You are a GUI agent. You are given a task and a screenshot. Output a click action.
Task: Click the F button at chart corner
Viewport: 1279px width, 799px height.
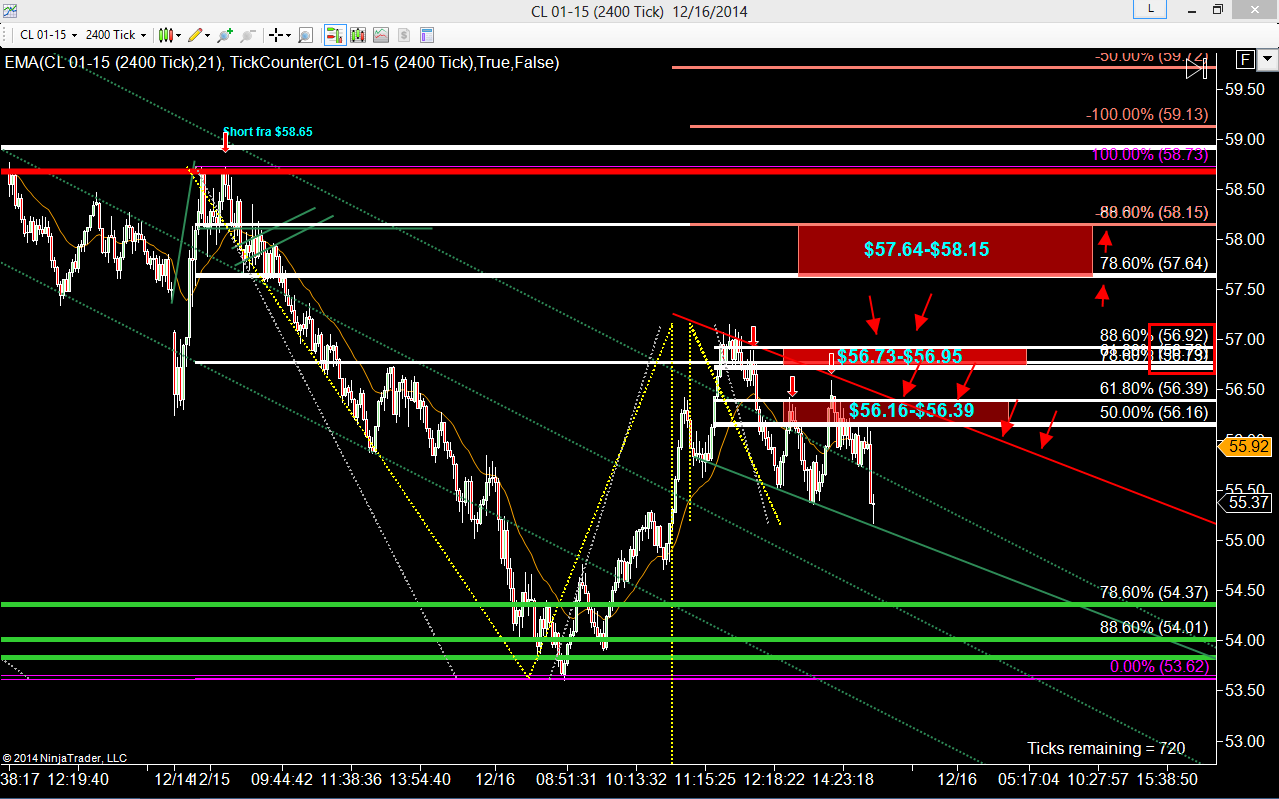coord(1243,59)
